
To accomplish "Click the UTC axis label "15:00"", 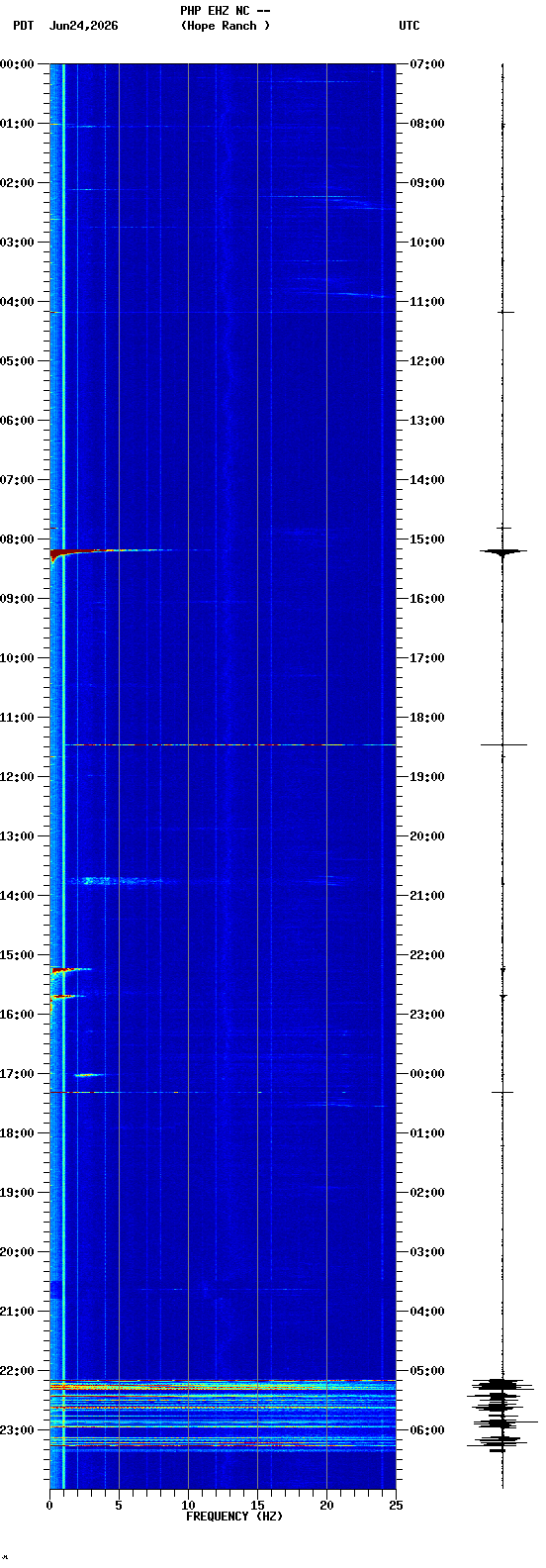I will click(x=427, y=539).
